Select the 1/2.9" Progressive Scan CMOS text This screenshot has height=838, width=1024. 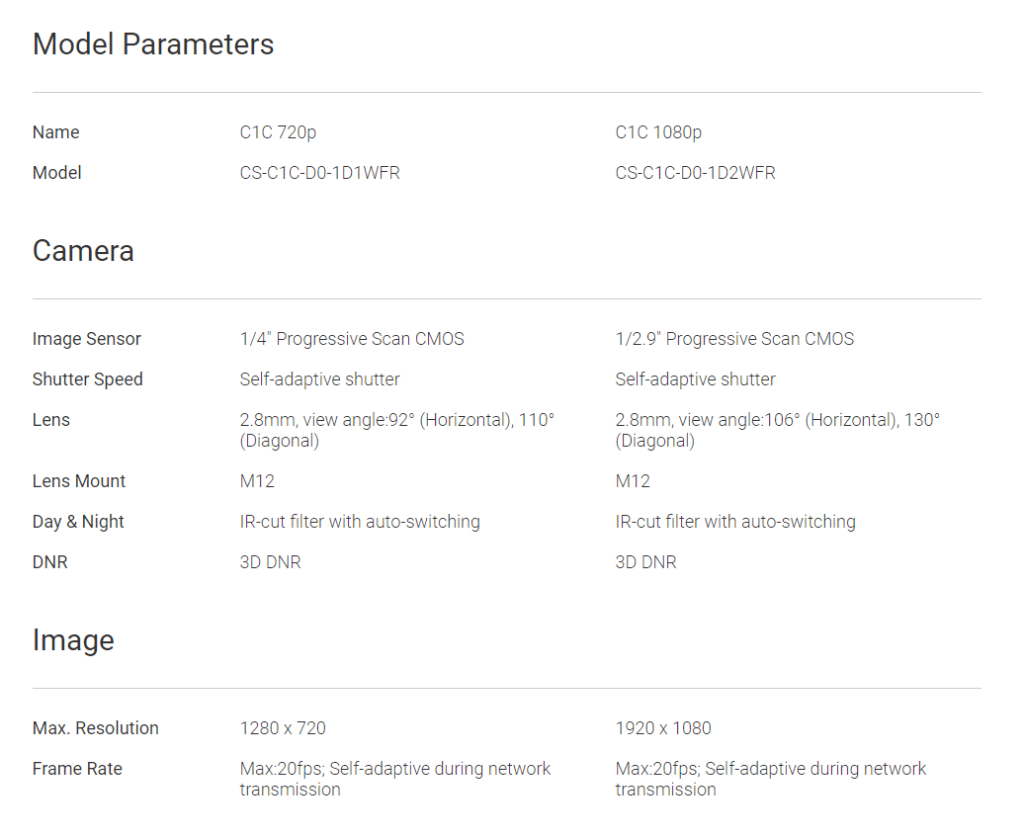click(734, 339)
